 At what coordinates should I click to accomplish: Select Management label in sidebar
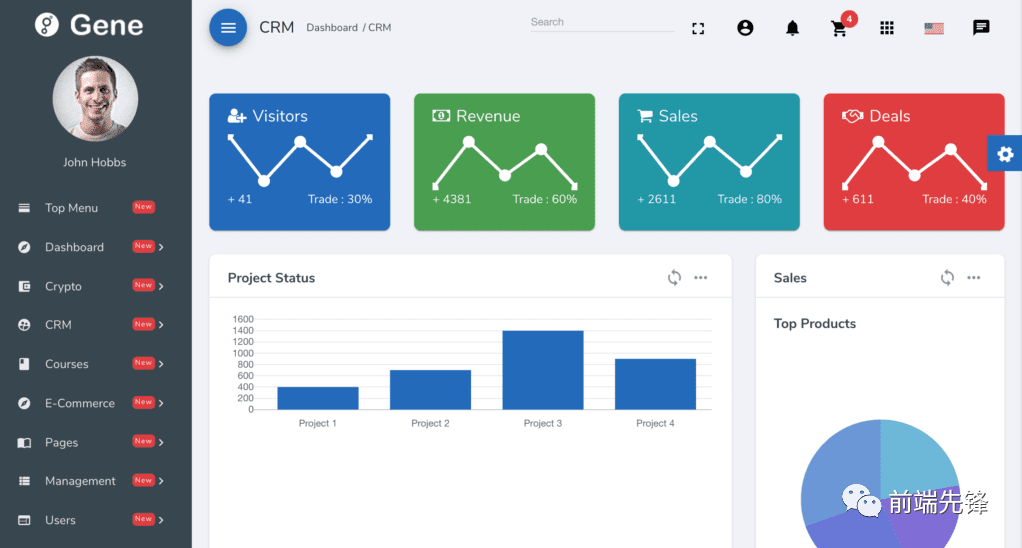tap(80, 481)
